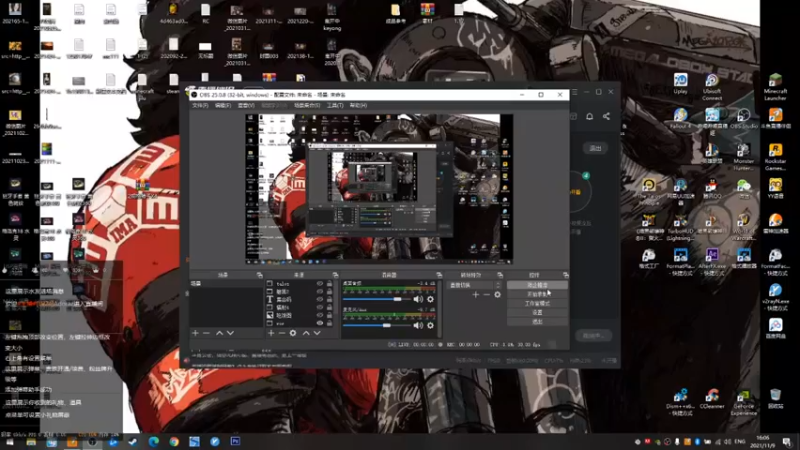Image resolution: width=800 pixels, height=450 pixels.
Task: Remove the selected scene with the minus icon
Action: pyautogui.click(x=207, y=333)
